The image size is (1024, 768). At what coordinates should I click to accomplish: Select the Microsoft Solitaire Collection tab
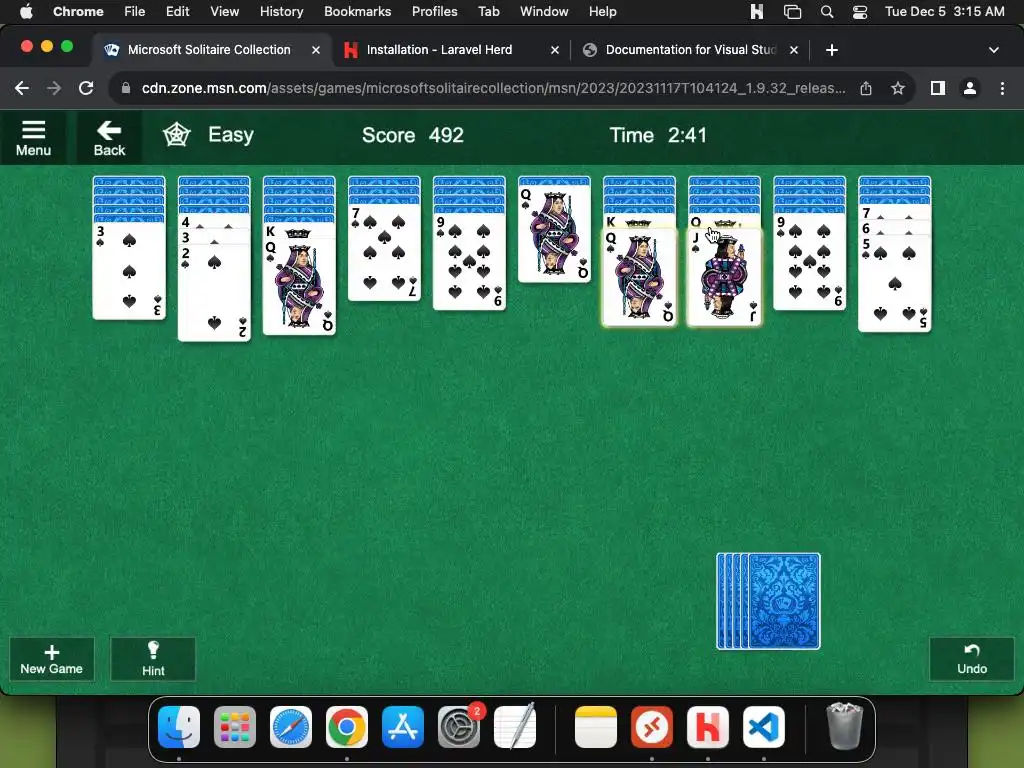pos(208,50)
